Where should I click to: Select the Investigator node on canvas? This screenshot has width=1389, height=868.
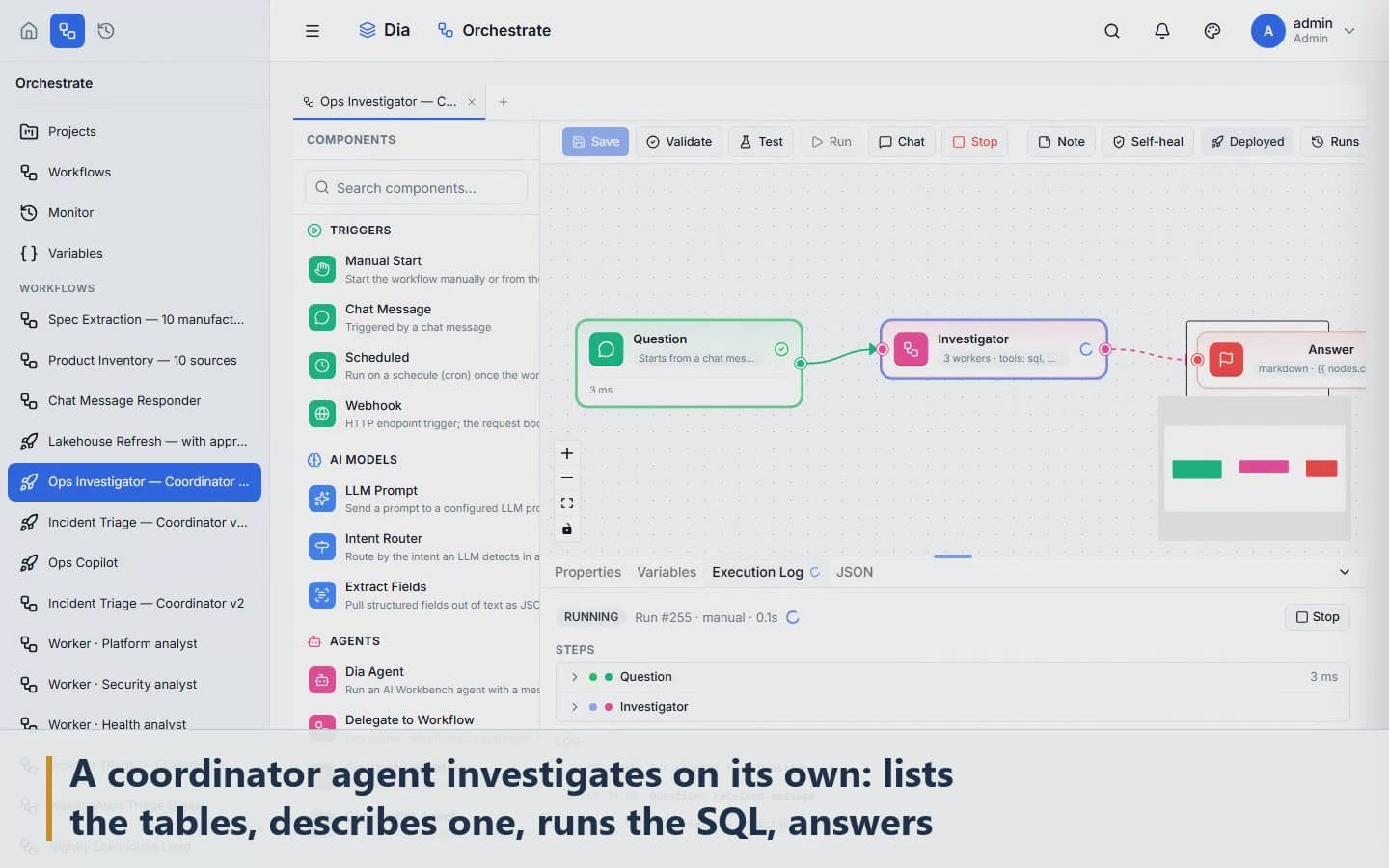coord(994,349)
